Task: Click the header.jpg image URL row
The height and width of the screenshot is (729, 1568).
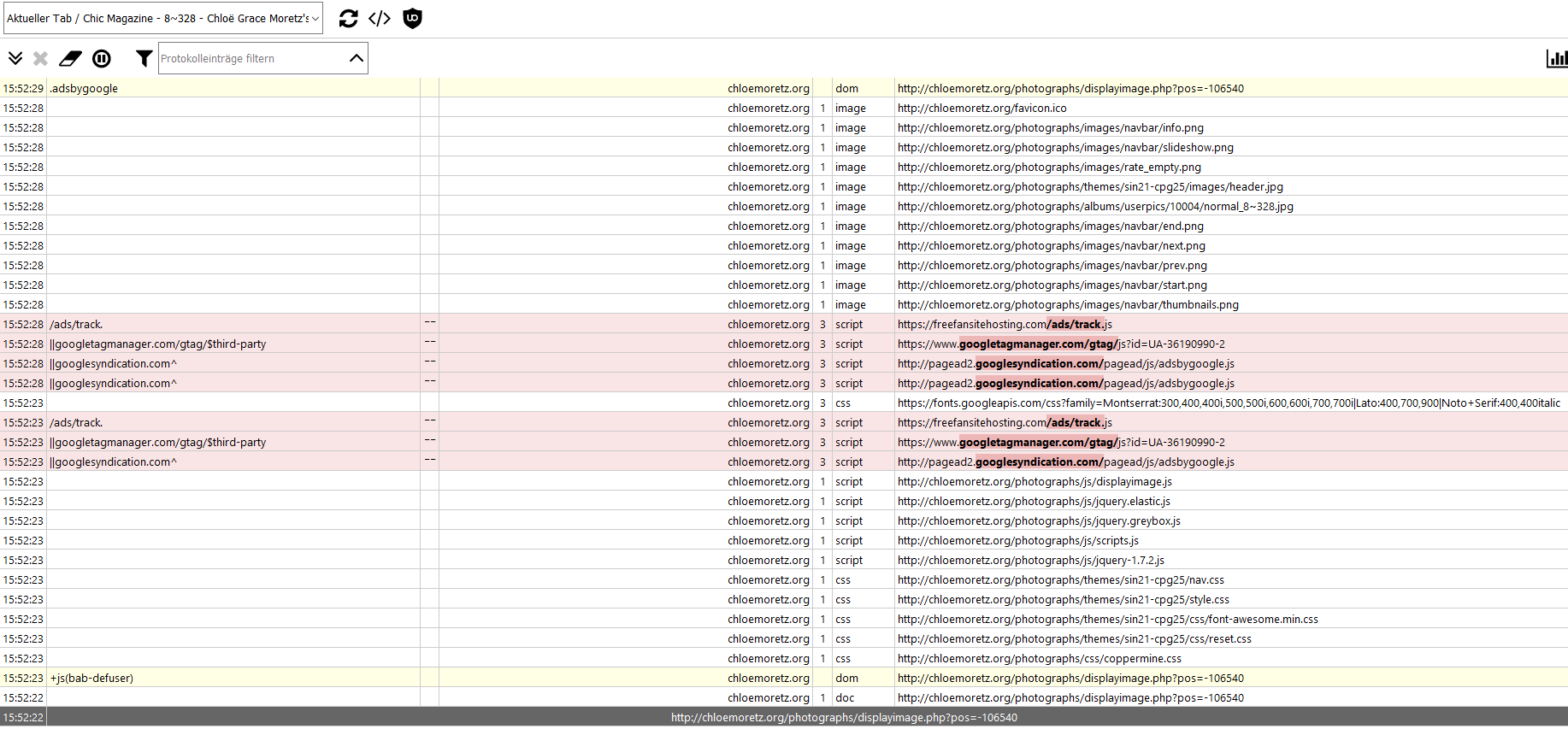Action: 1089,187
